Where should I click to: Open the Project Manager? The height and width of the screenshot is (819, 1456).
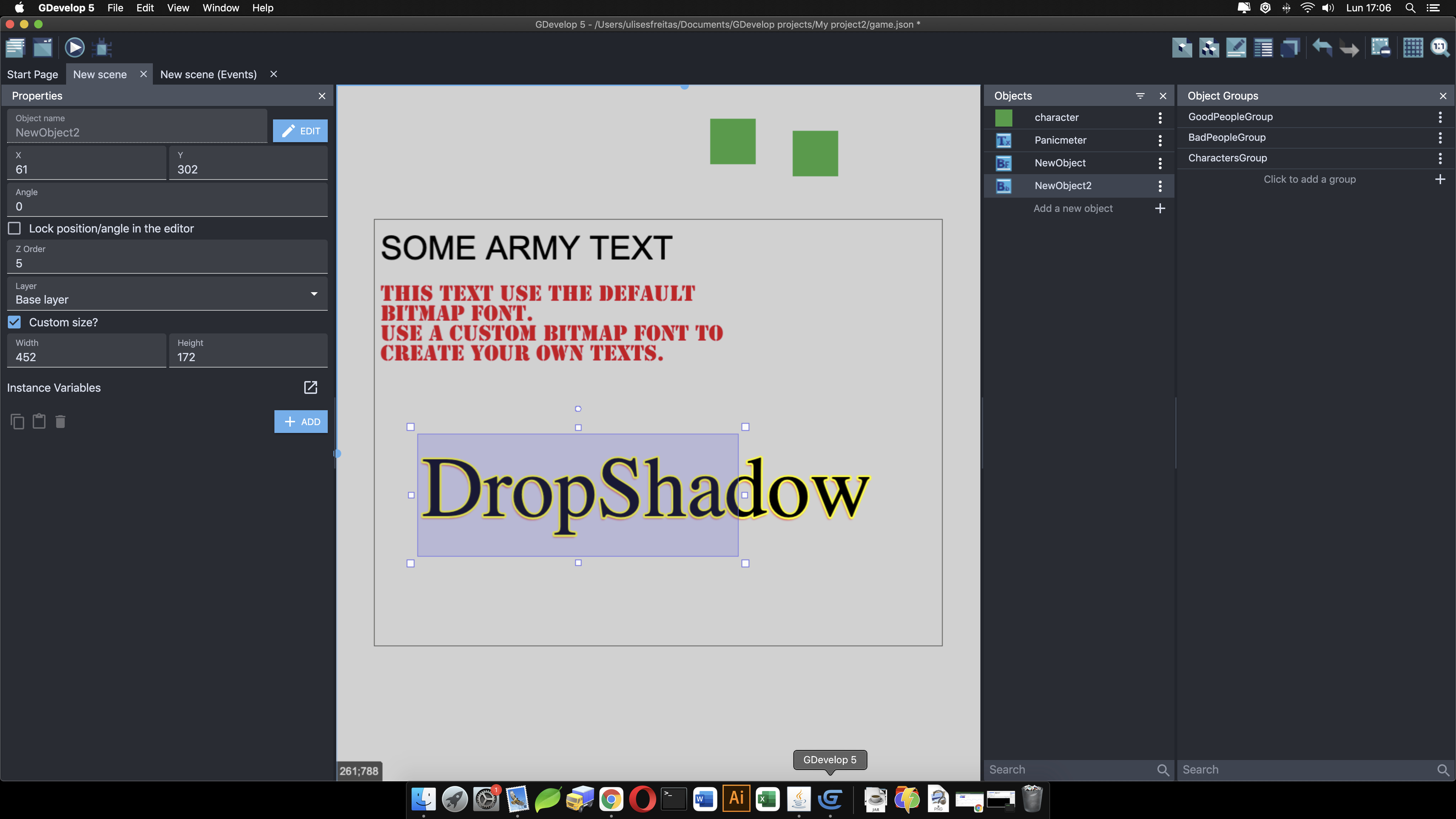click(15, 48)
